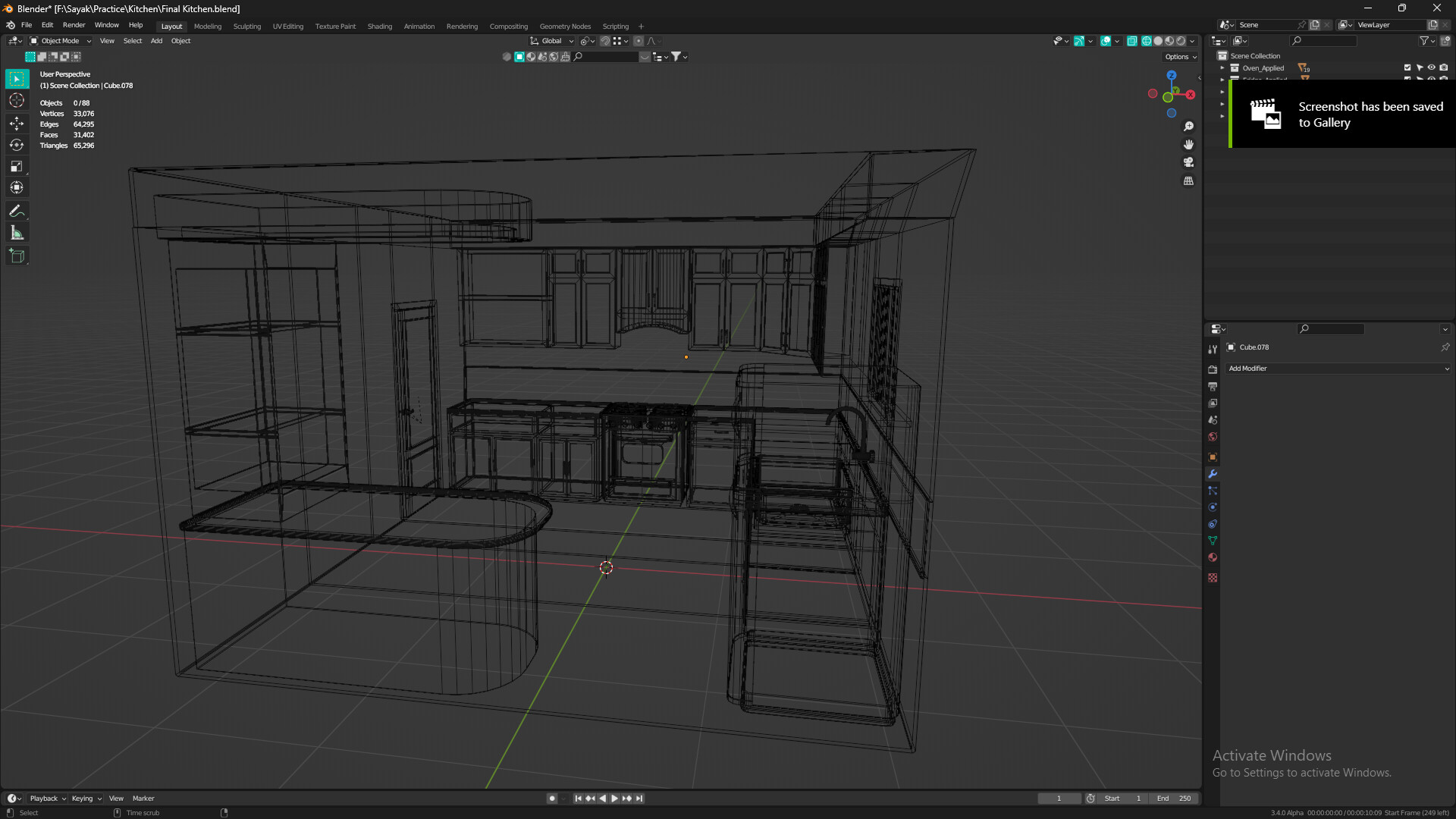Open the Playback dropdown in timeline
Image resolution: width=1456 pixels, height=819 pixels.
(x=48, y=799)
